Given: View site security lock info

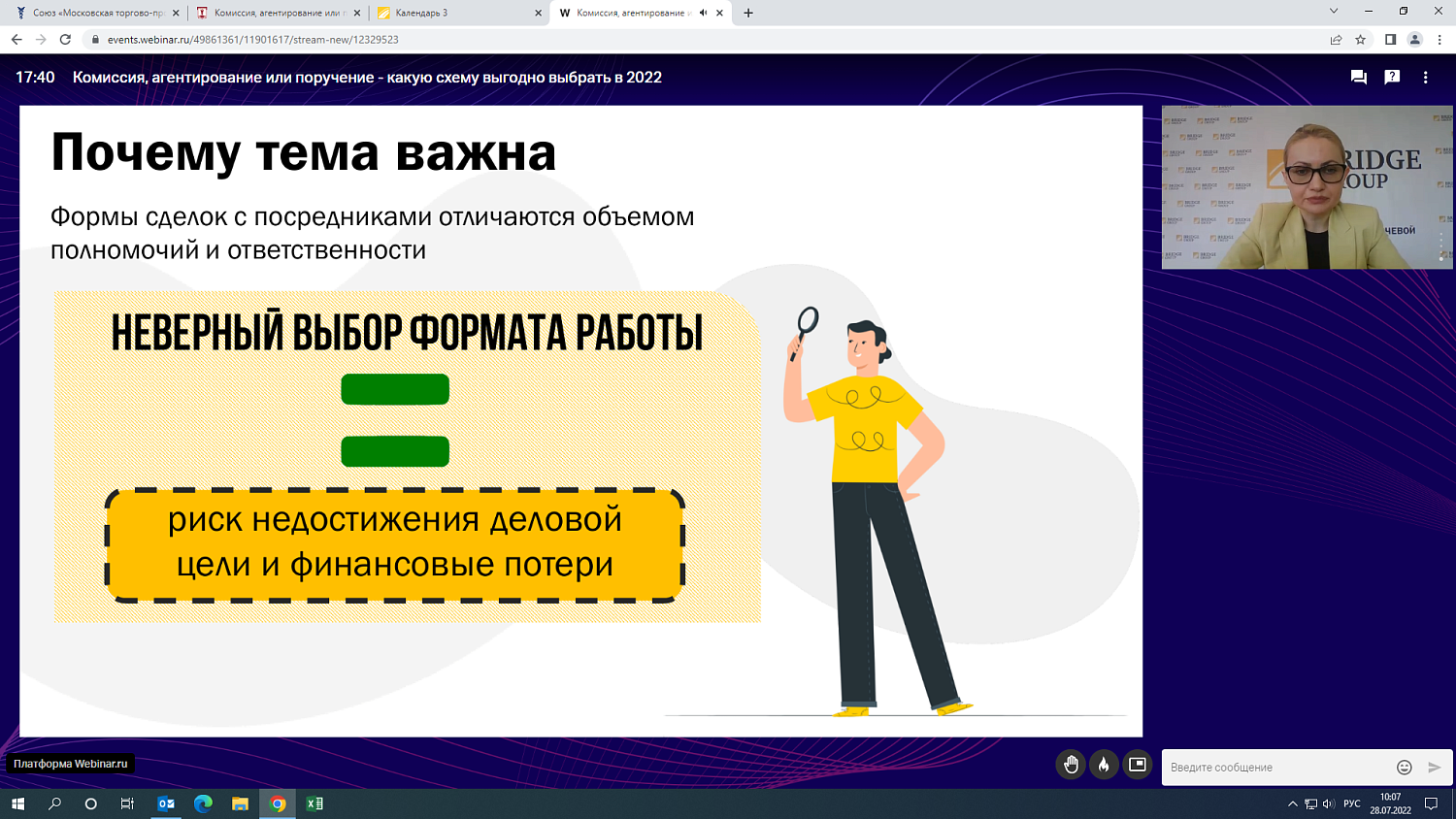Looking at the screenshot, I should coord(95,40).
